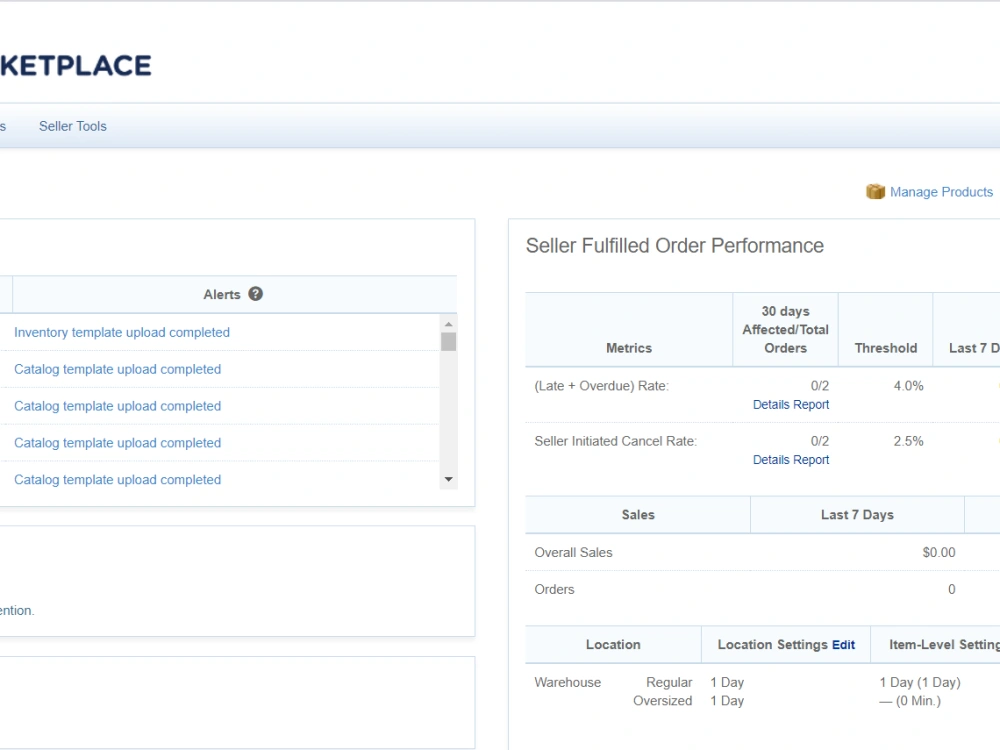Open the Seller Tools menu
The height and width of the screenshot is (750, 1000).
coord(73,126)
